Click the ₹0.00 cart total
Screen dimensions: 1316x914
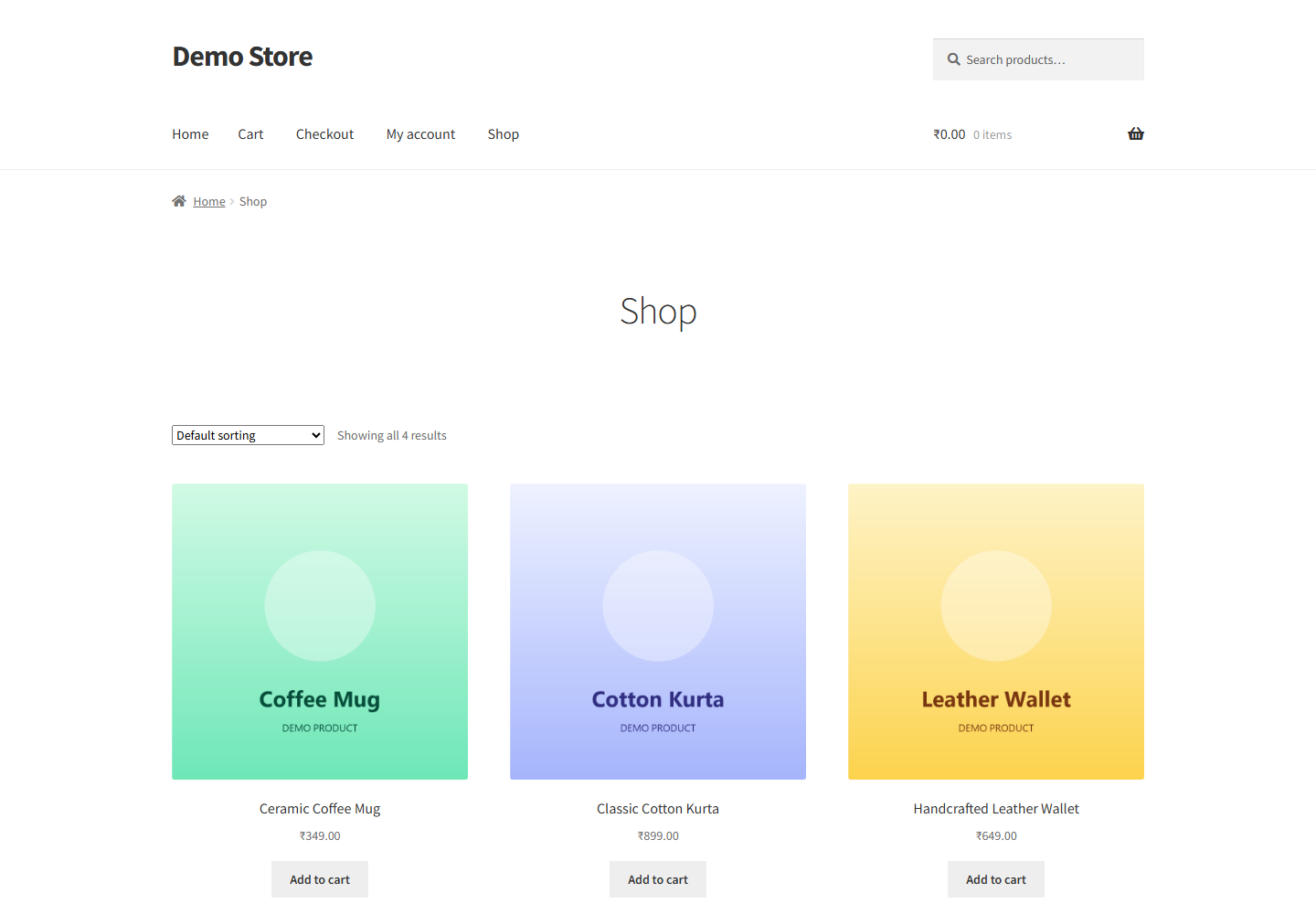pos(950,134)
